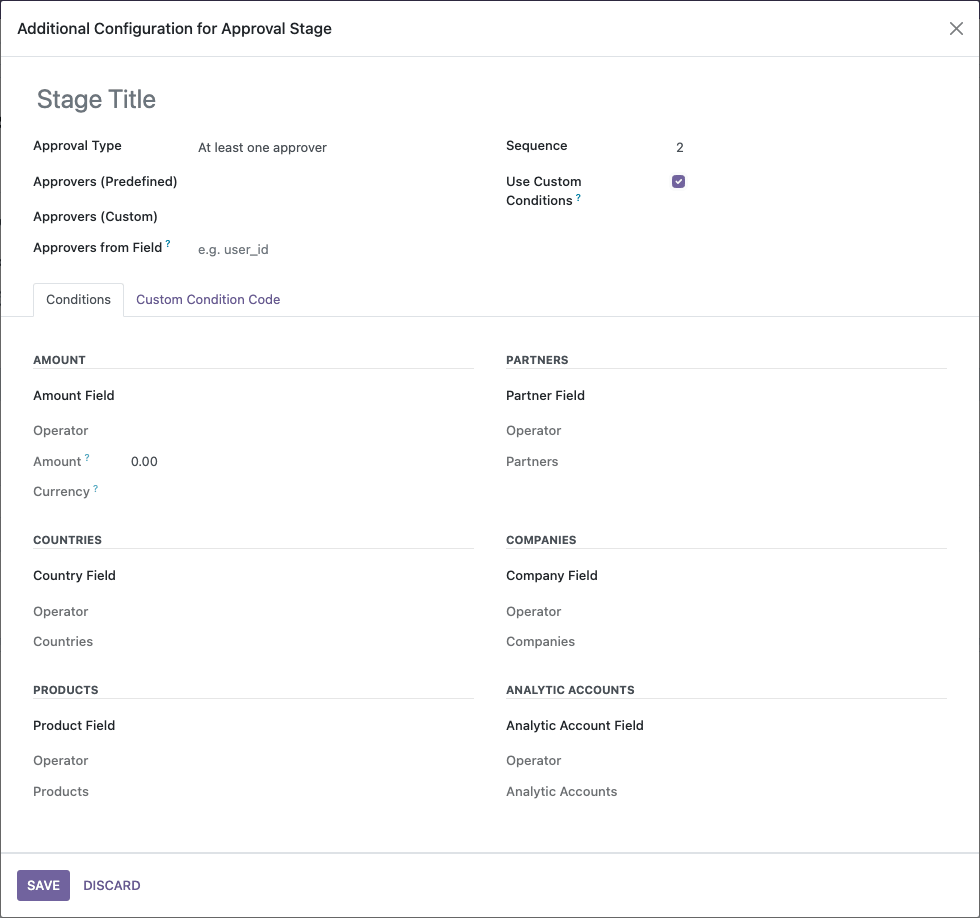The height and width of the screenshot is (918, 980).
Task: Click the Save button
Action: pos(43,886)
